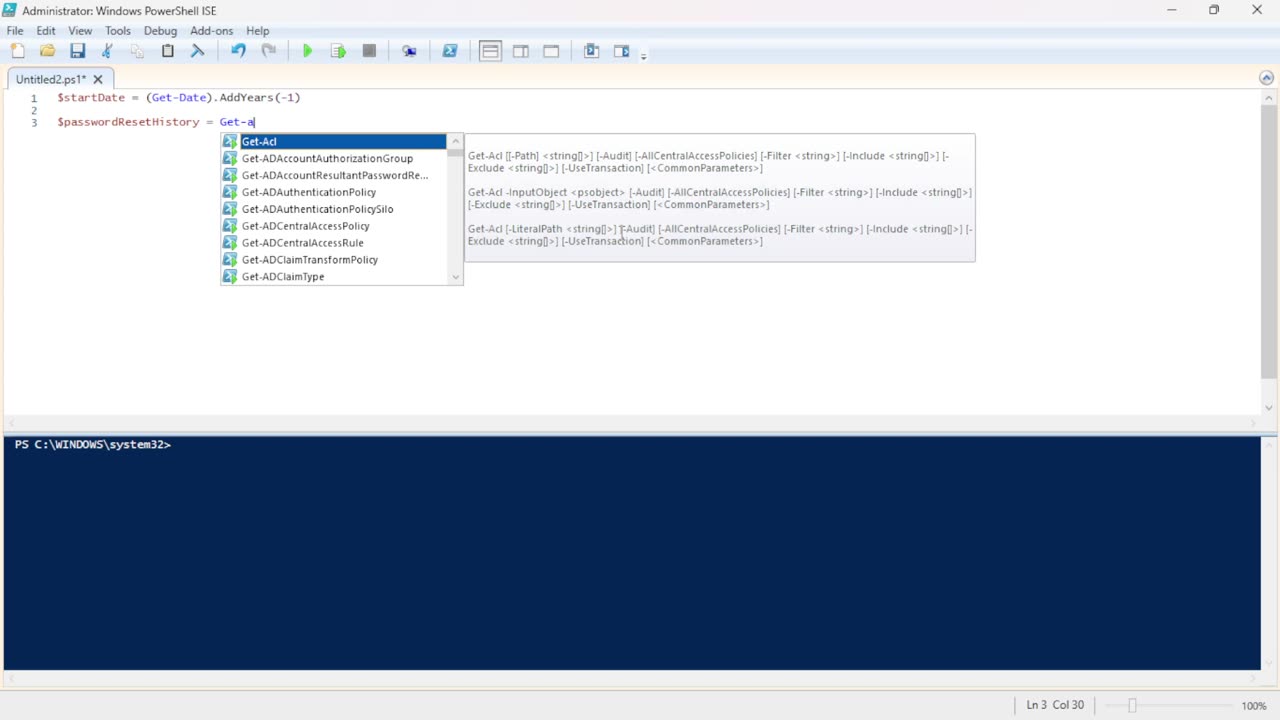
Task: Create a new script file
Action: [x=17, y=51]
